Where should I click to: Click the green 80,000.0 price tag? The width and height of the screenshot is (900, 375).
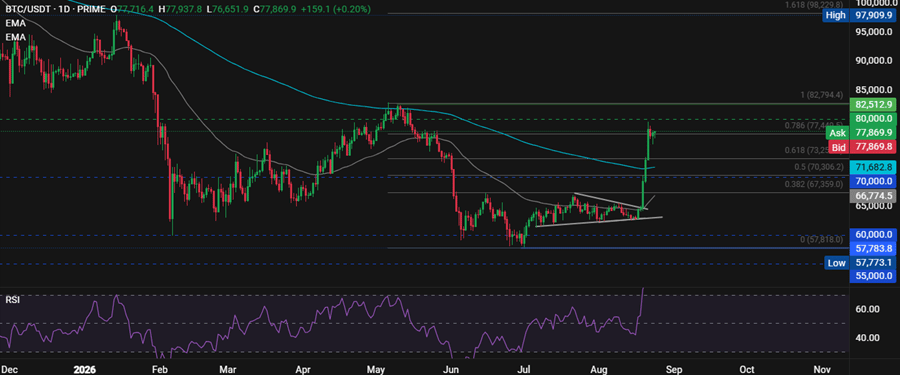coord(872,118)
